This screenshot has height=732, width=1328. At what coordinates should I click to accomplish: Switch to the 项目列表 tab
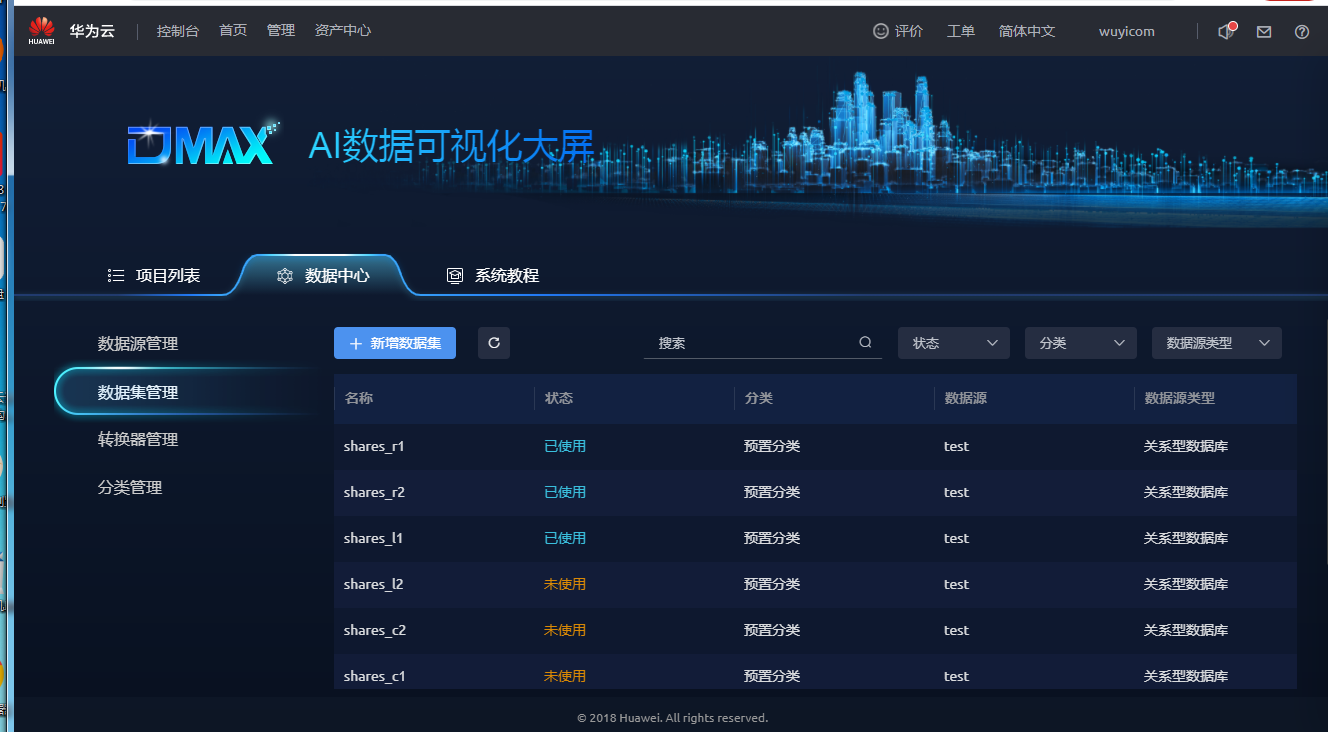tap(154, 276)
